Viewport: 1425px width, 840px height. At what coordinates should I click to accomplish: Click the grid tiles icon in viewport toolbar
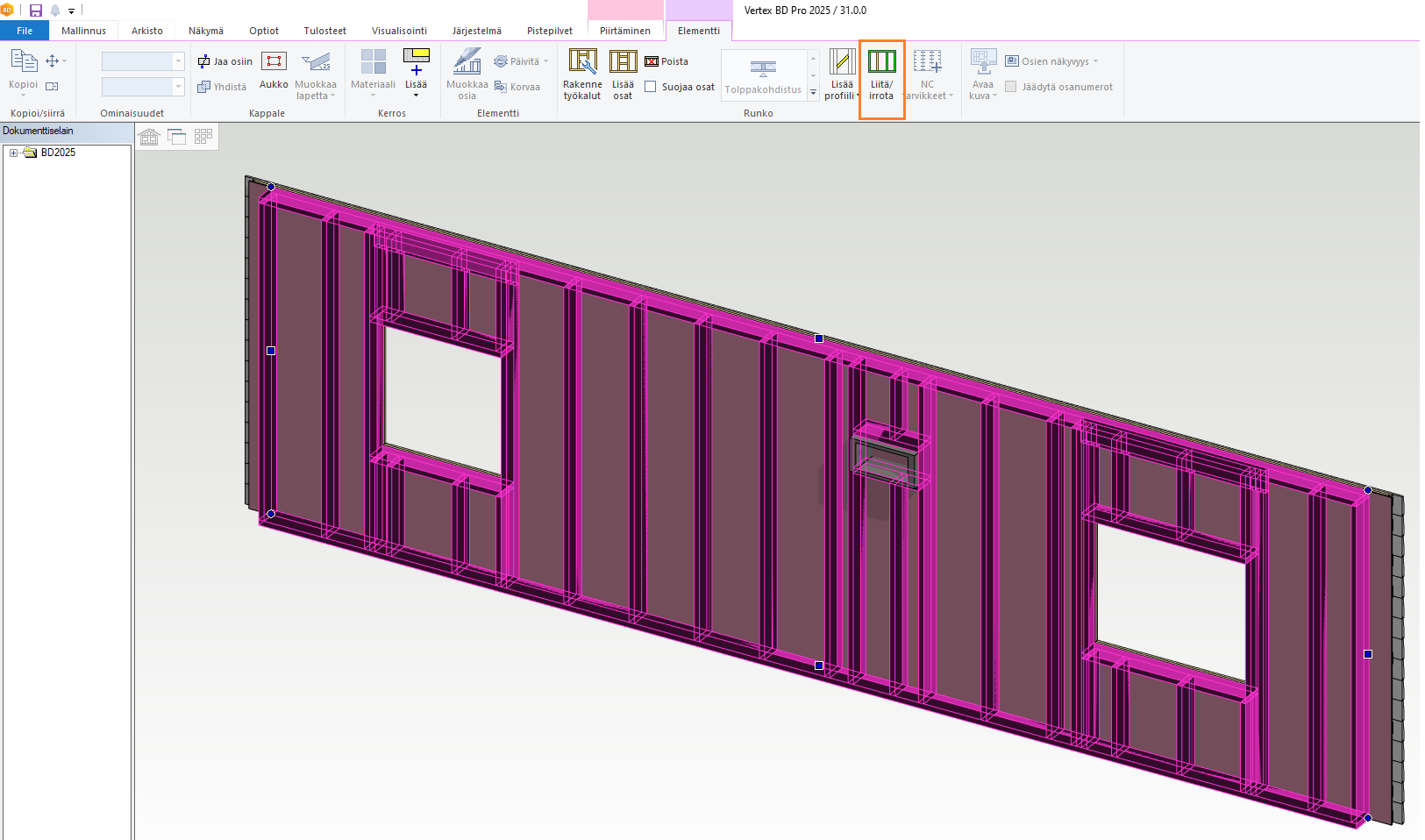pyautogui.click(x=203, y=137)
